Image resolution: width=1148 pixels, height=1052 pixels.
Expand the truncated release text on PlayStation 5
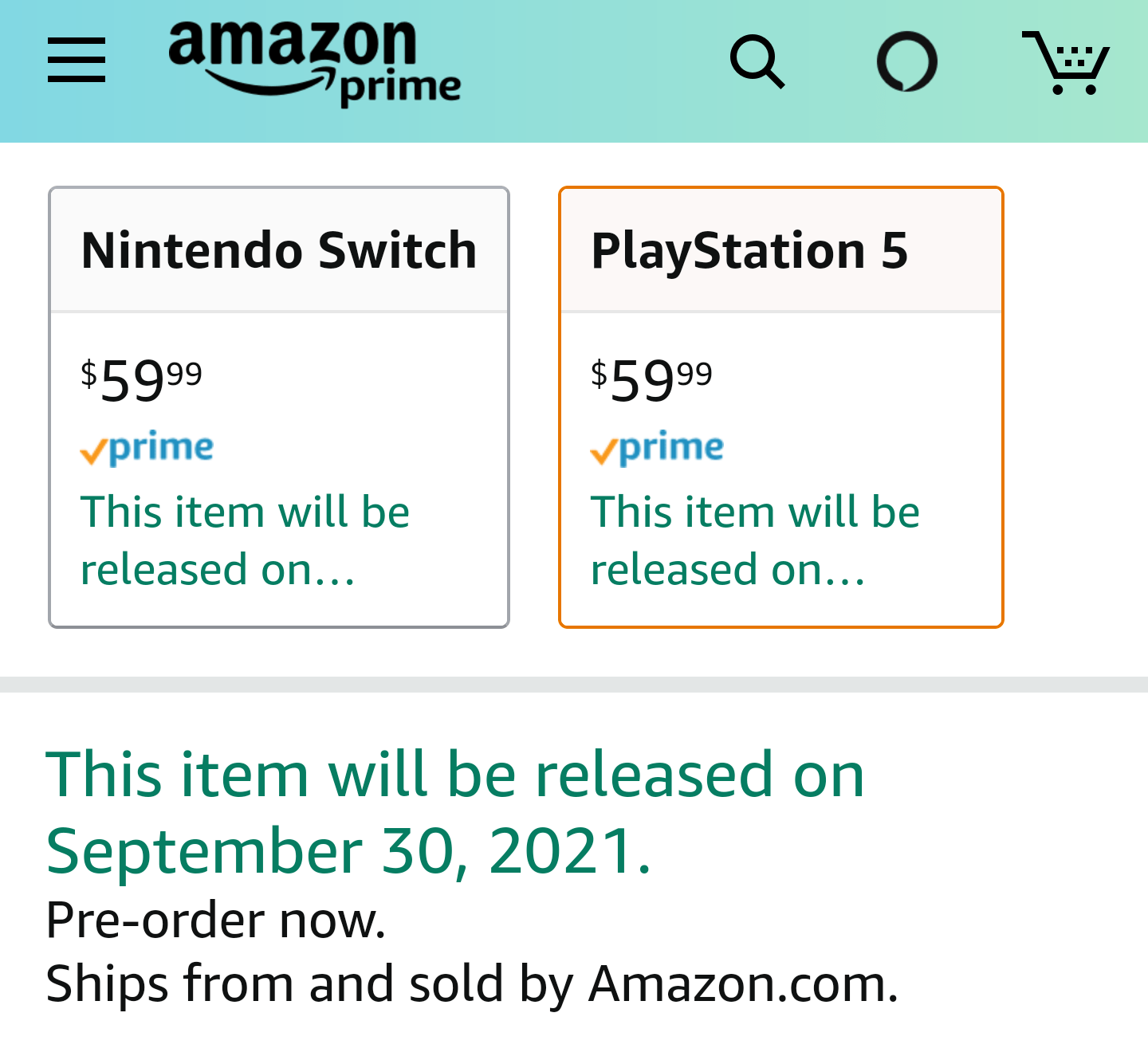[755, 540]
